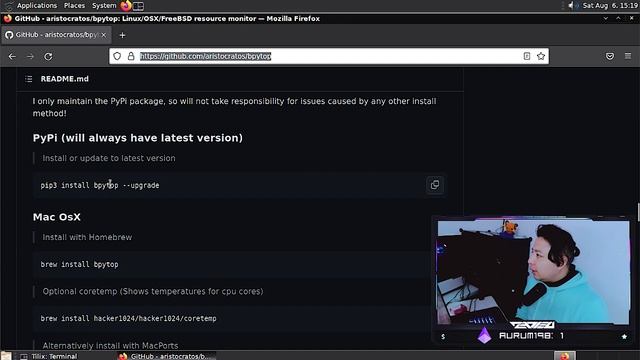This screenshot has width=640, height=360.
Task: Click 'pip3 install bpytop --upgrade' code text
Action: point(100,185)
